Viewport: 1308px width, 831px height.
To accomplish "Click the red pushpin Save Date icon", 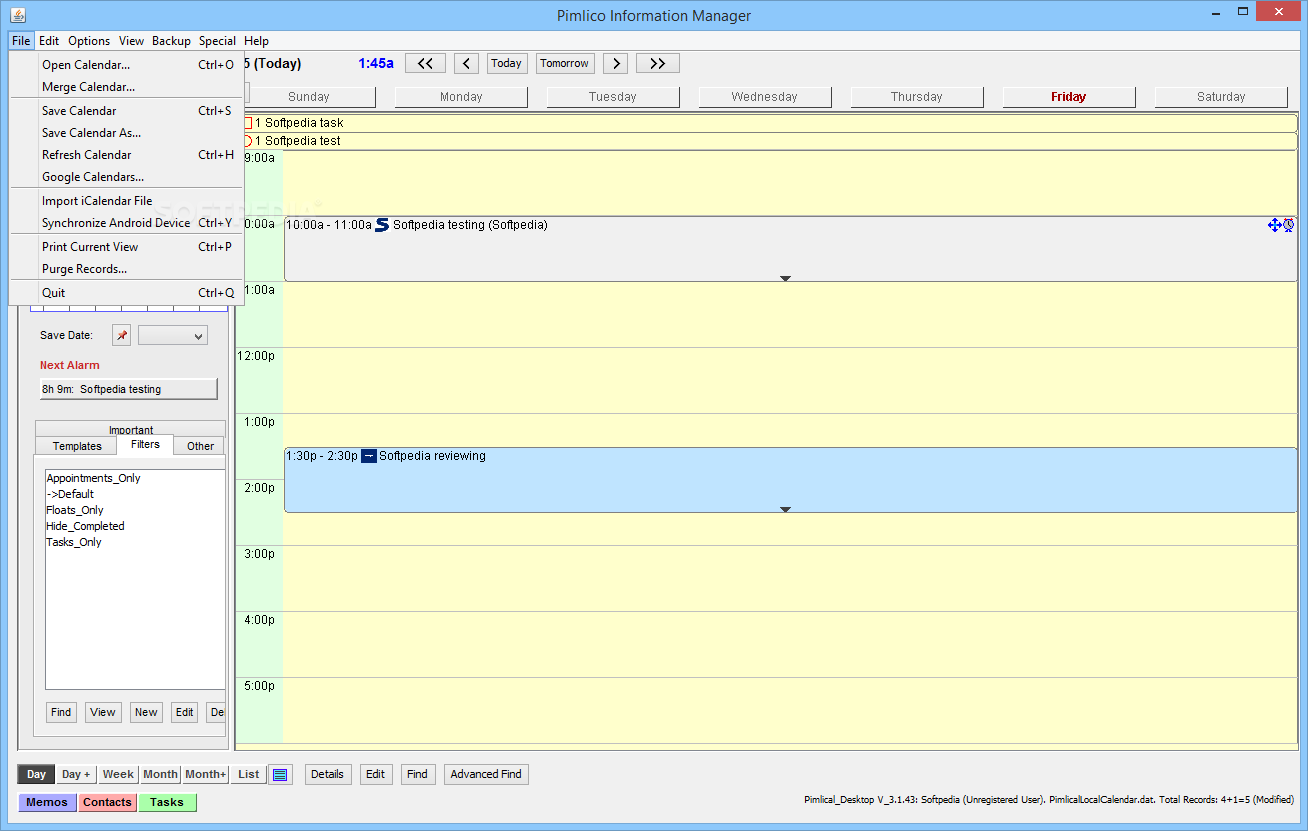I will click(x=121, y=335).
